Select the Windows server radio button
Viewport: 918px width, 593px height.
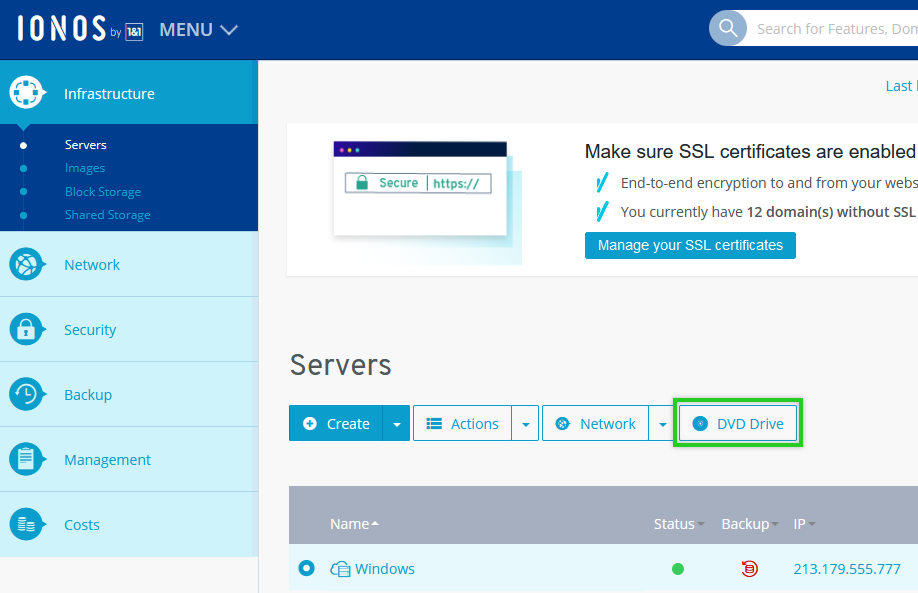click(x=307, y=568)
